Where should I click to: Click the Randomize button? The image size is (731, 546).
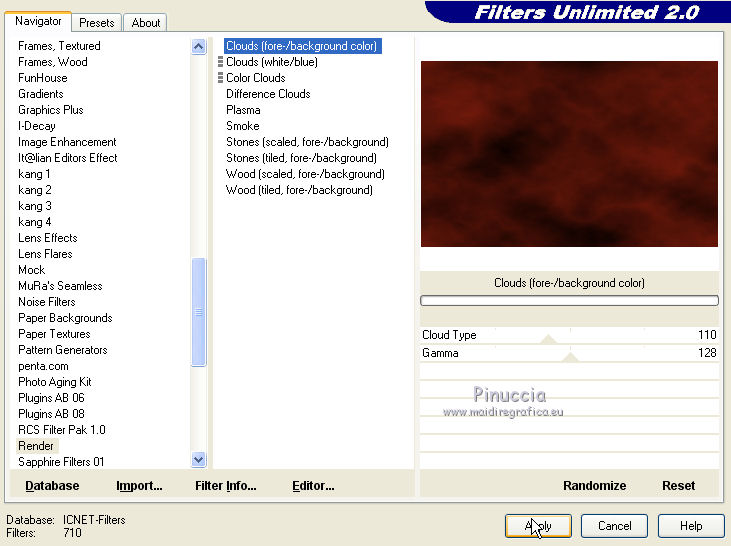(594, 485)
